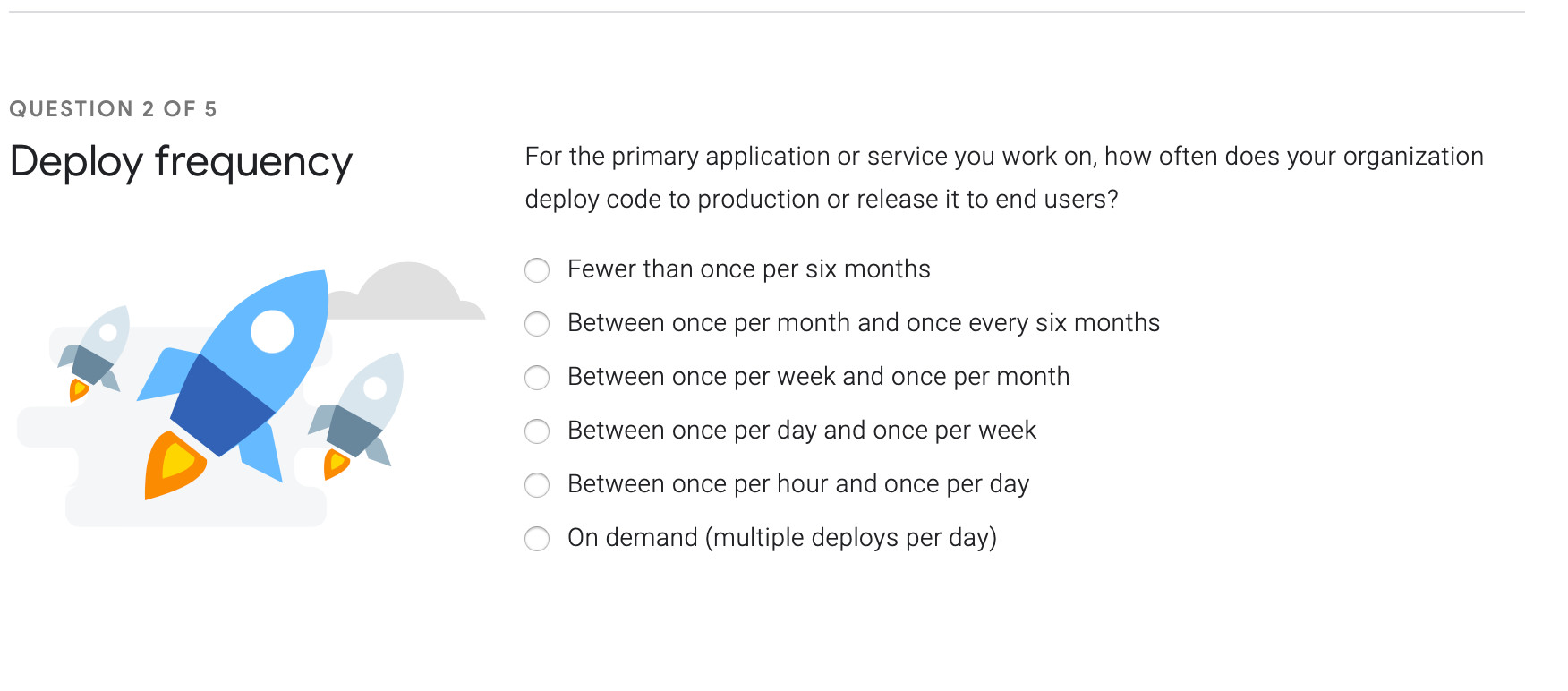Click the 'Fewer than once per six months' label text

(748, 269)
